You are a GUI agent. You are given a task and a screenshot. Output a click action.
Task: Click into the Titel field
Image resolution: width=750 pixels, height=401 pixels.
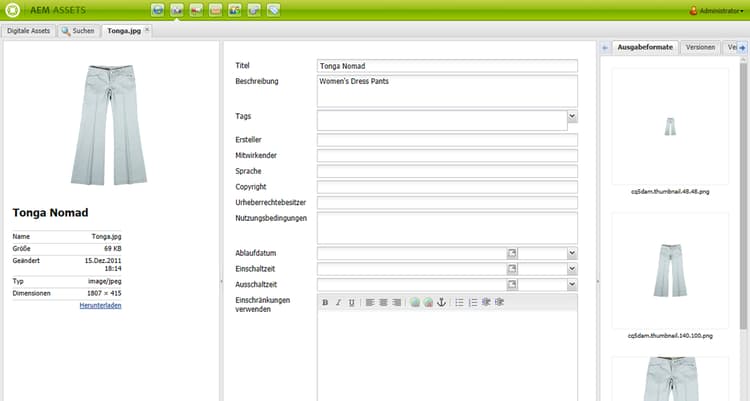pyautogui.click(x=447, y=66)
